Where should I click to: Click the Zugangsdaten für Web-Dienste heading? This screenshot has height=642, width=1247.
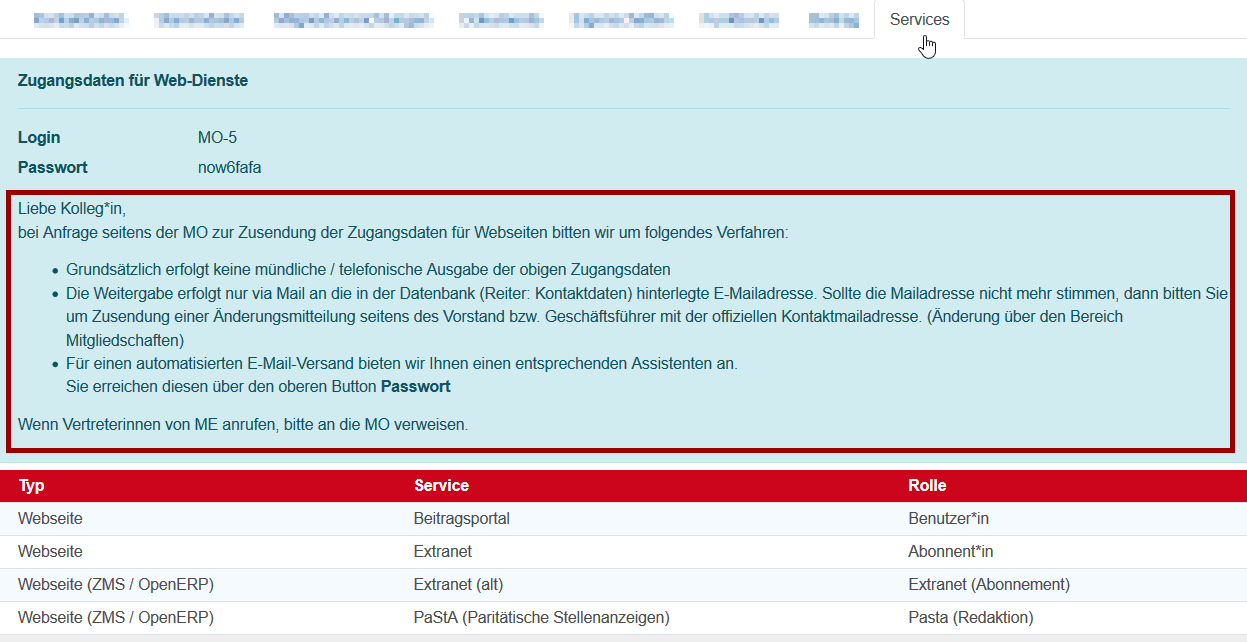point(133,81)
